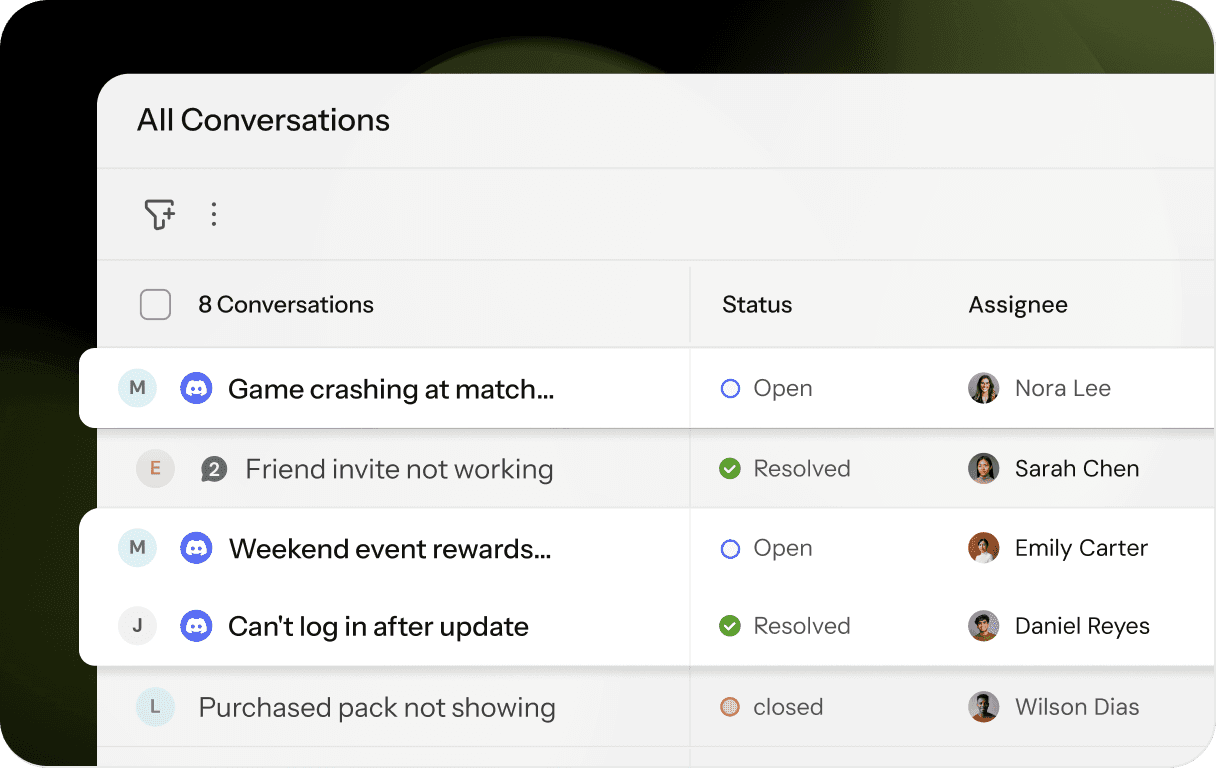Click M avatar on Game crashing row
Screen dimensions: 1216x768
pos(137,388)
